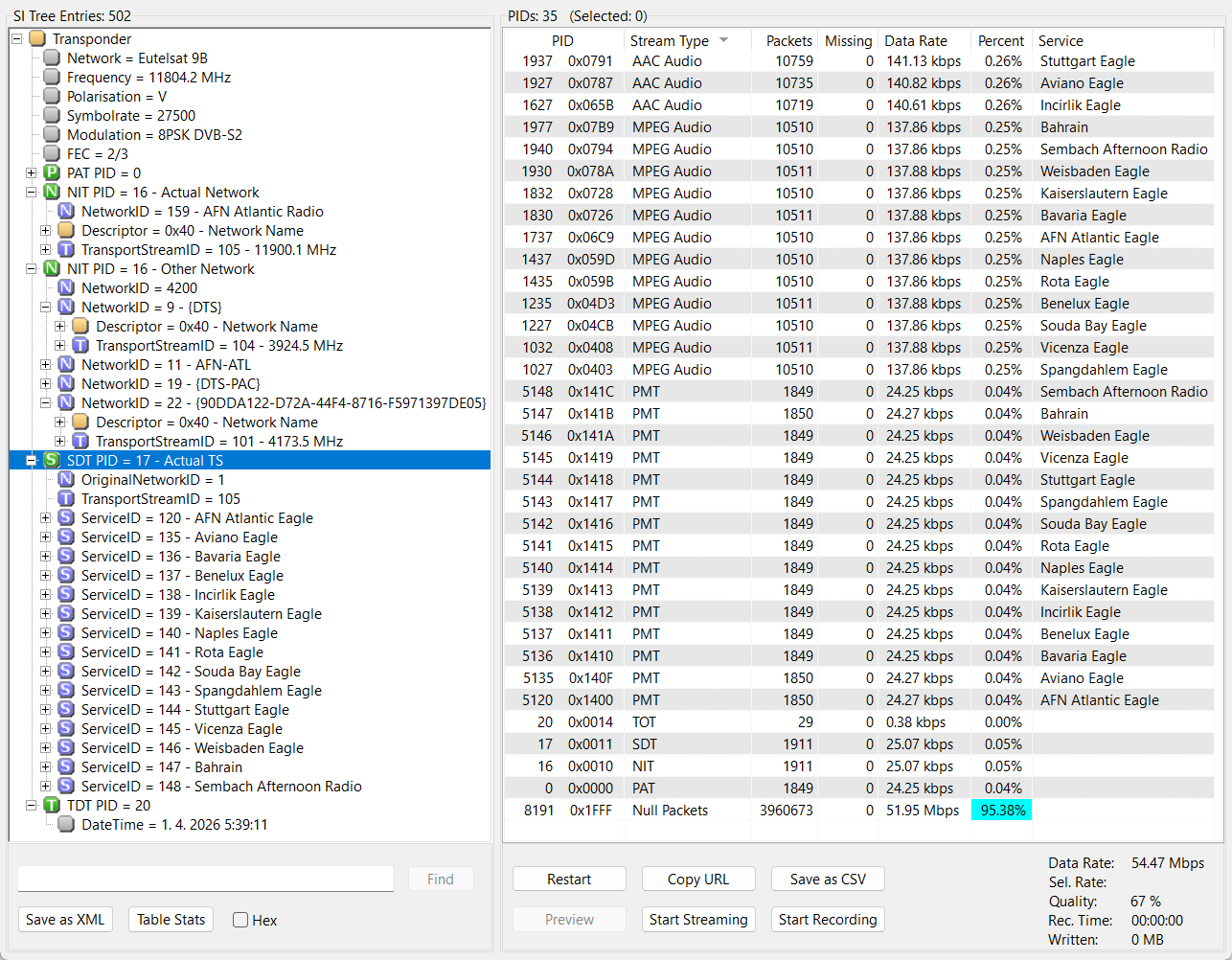This screenshot has width=1232, height=960.
Task: Export the tree with Save as XML
Action: pyautogui.click(x=65, y=920)
